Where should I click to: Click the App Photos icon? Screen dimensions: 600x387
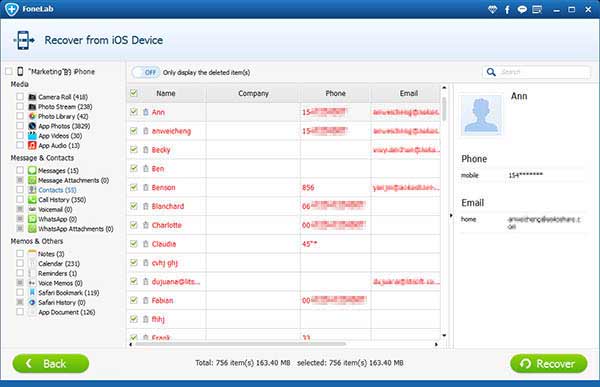[32, 126]
